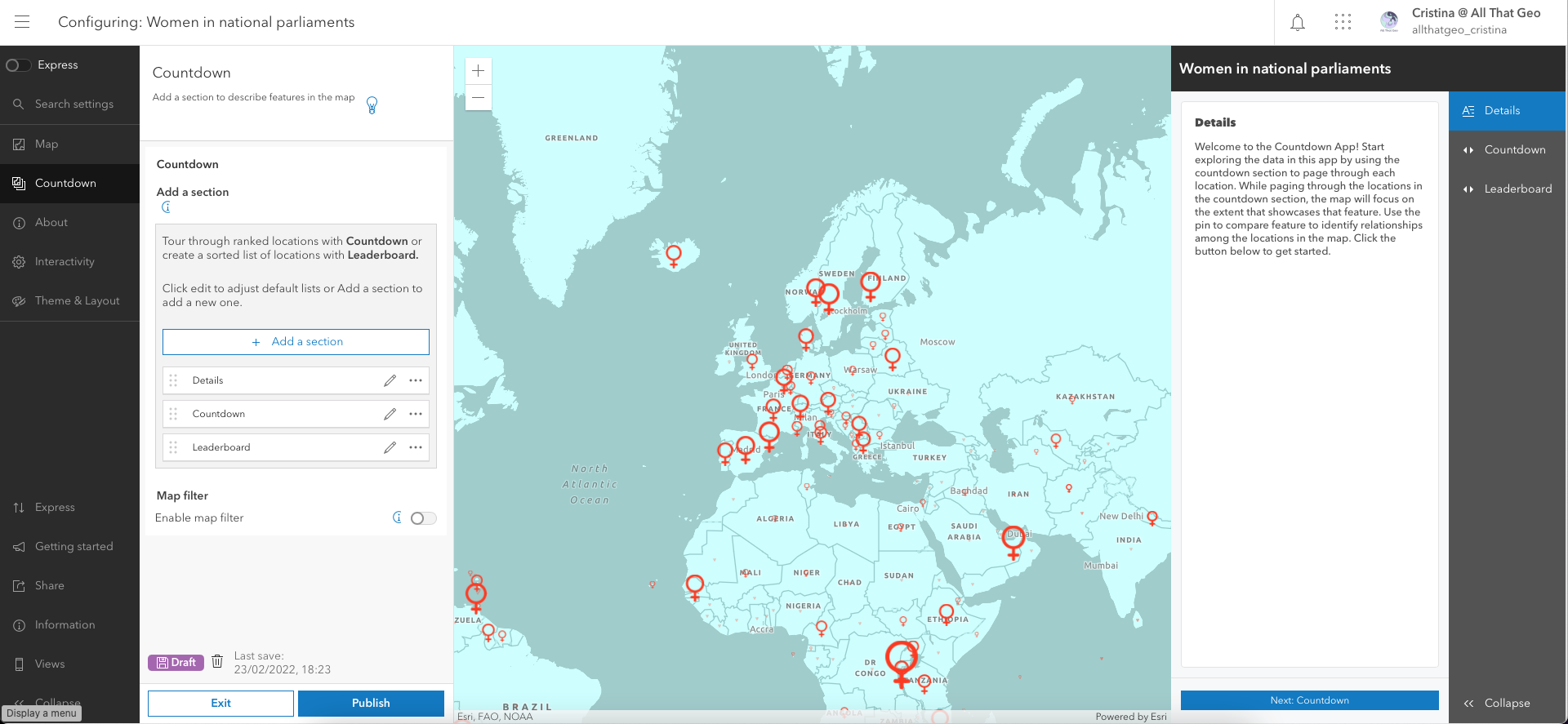The width and height of the screenshot is (1568, 724).
Task: Click the Draft status badge
Action: tap(176, 663)
